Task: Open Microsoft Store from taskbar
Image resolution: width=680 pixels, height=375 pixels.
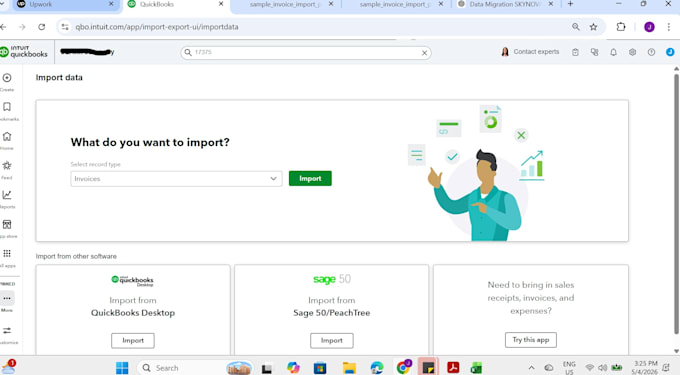Action: 320,368
